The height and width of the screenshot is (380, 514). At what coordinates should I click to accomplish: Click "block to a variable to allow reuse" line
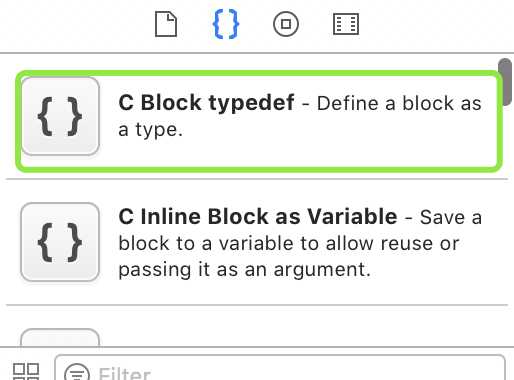tap(289, 243)
